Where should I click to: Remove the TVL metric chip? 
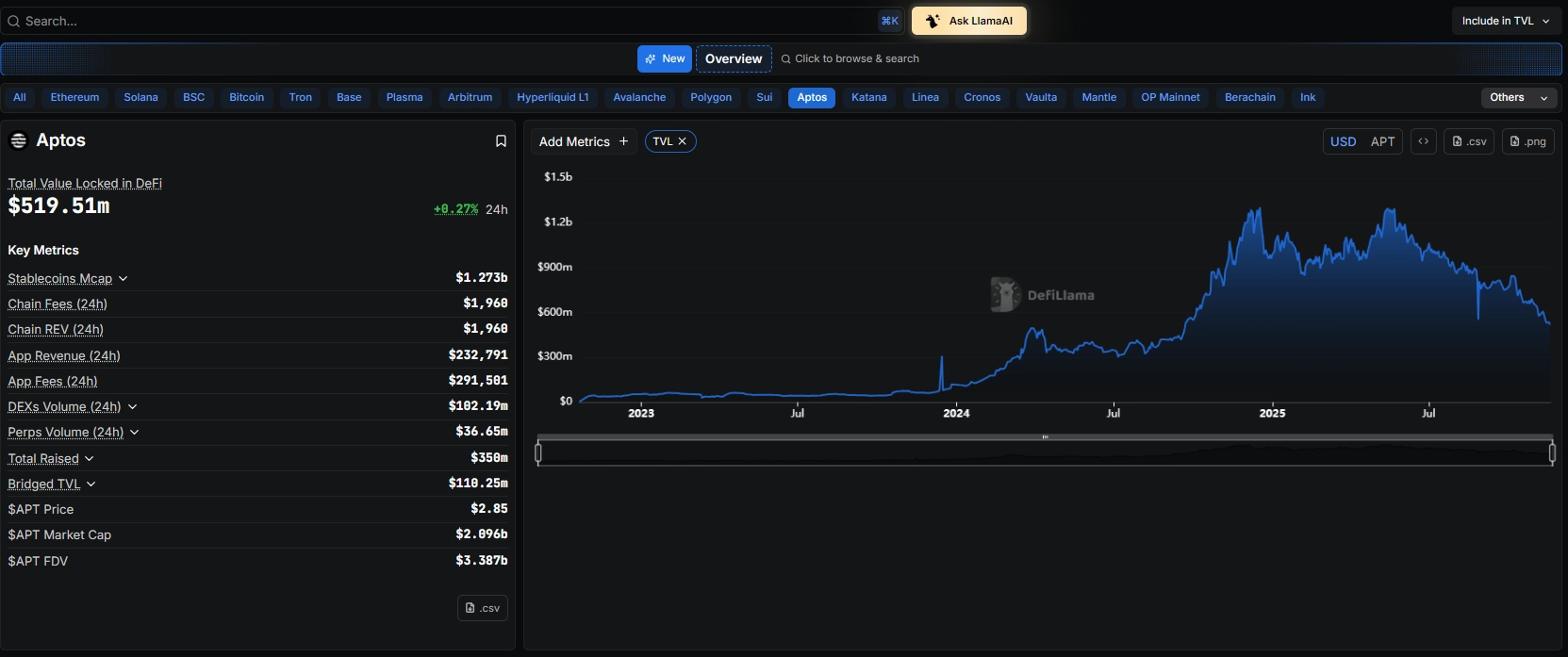pos(683,141)
